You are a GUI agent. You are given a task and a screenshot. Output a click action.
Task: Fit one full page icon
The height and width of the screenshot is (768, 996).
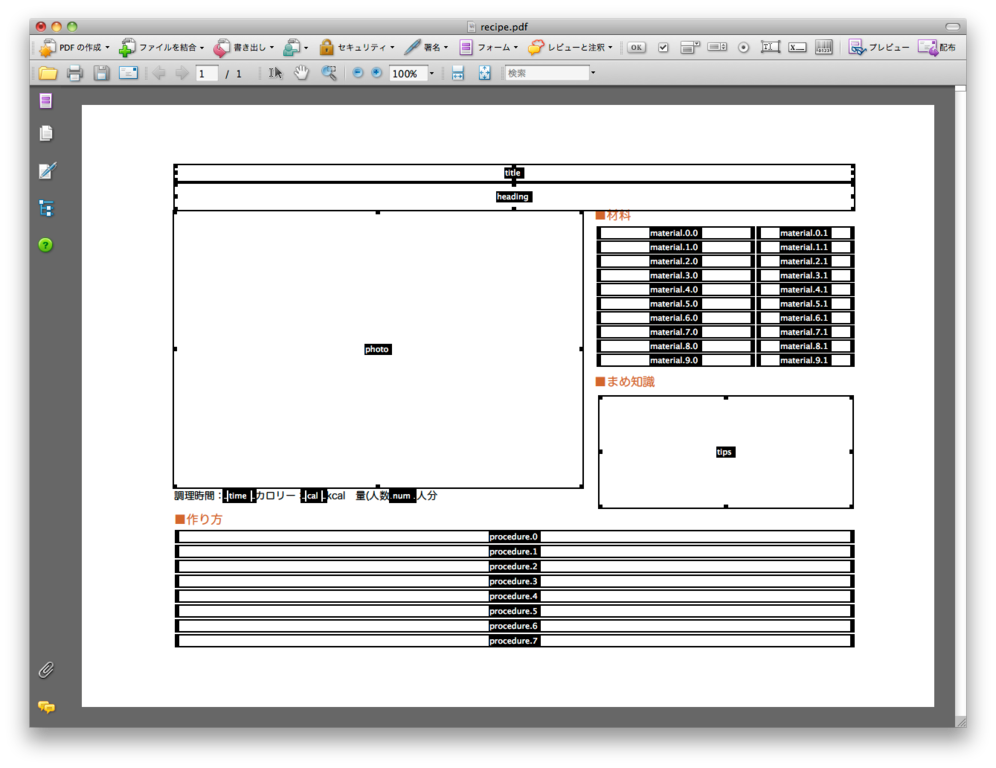pos(485,73)
